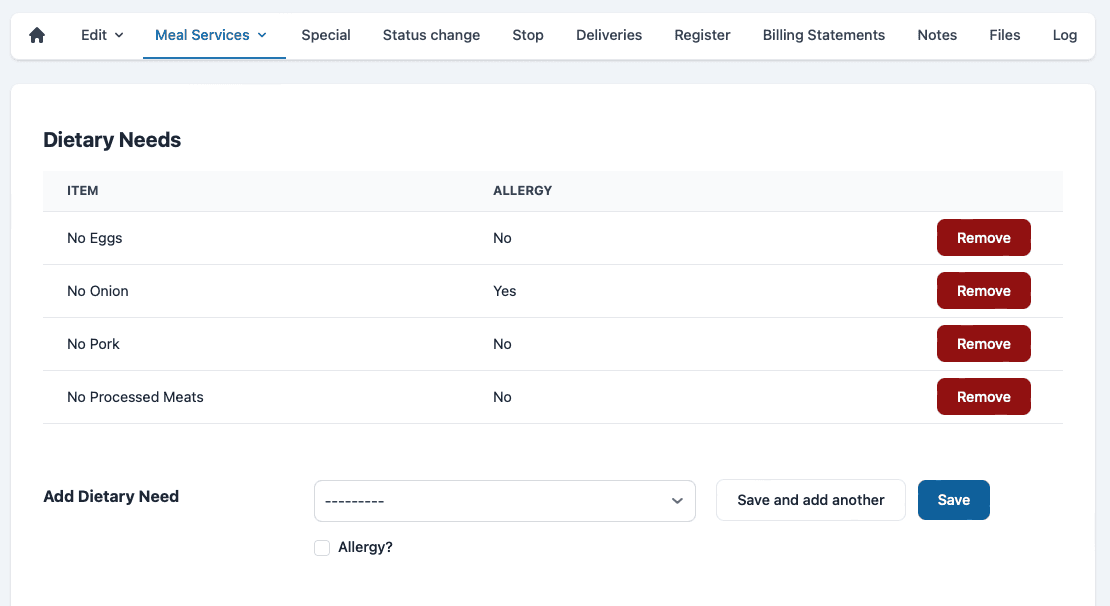Show the Log tab
Image resolution: width=1110 pixels, height=606 pixels.
pyautogui.click(x=1064, y=35)
